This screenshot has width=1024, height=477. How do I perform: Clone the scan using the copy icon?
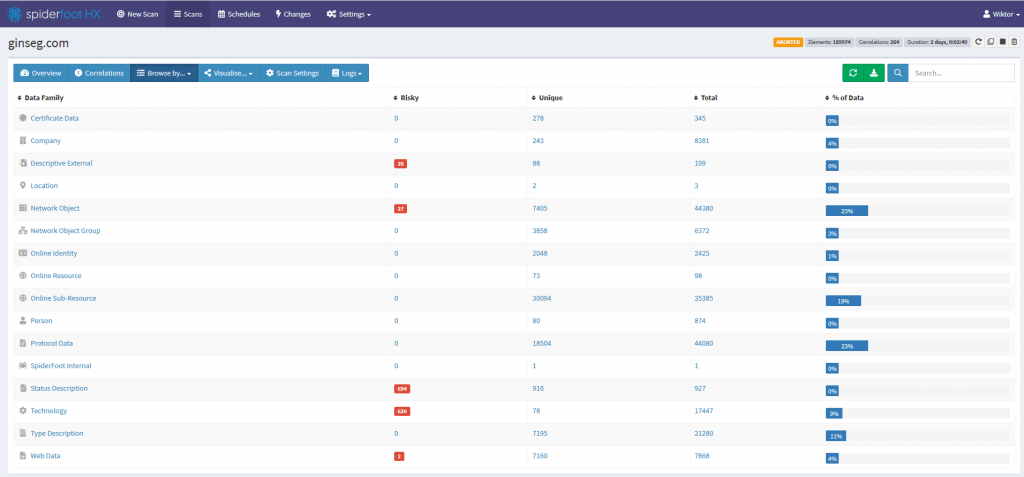(991, 42)
